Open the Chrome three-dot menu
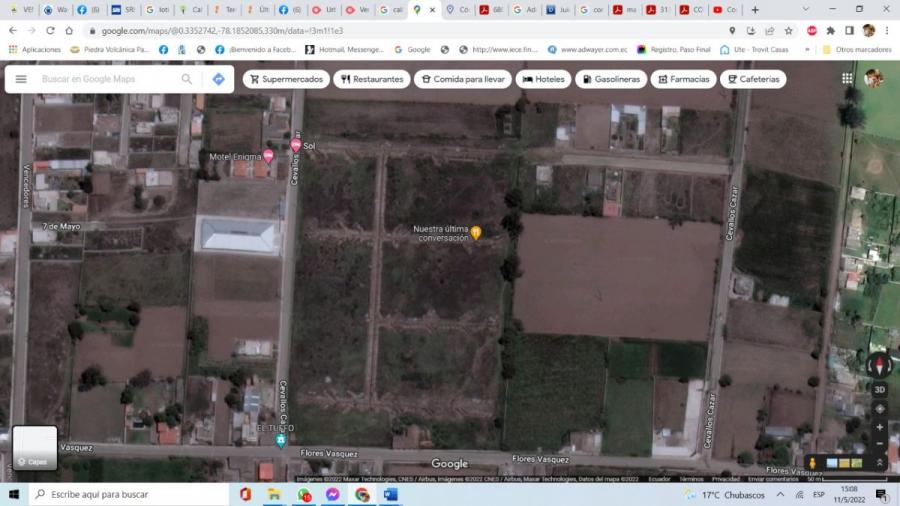The width and height of the screenshot is (900, 506). [887, 30]
